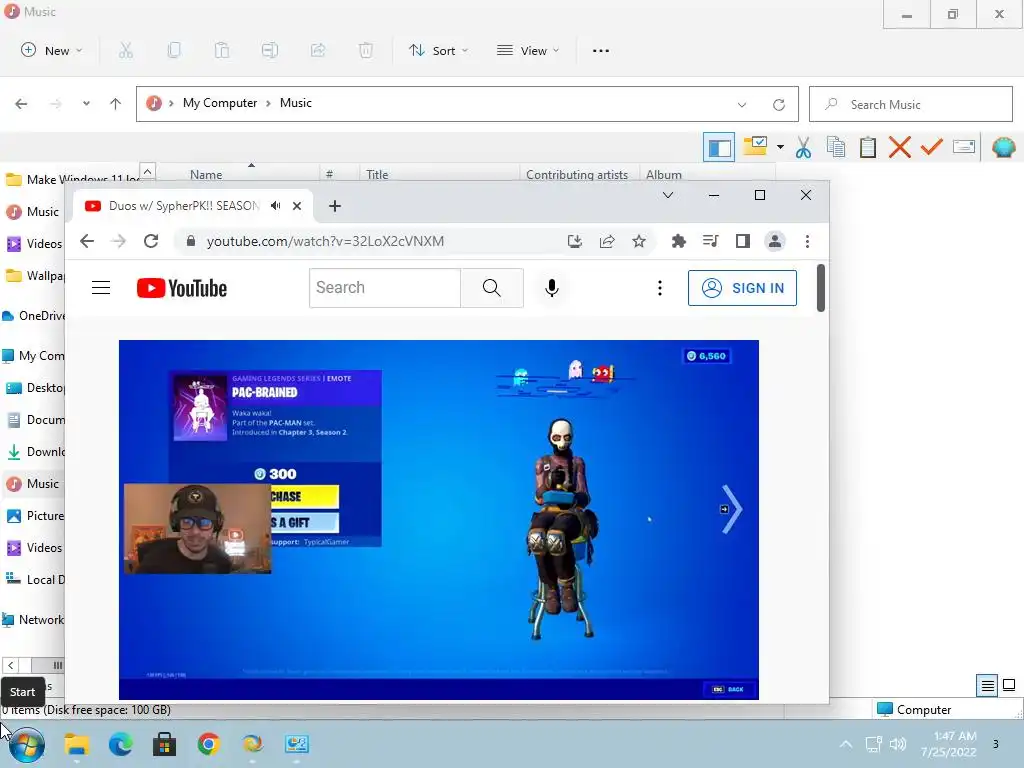Open File Explorer from the taskbar
The image size is (1024, 768).
[x=76, y=744]
